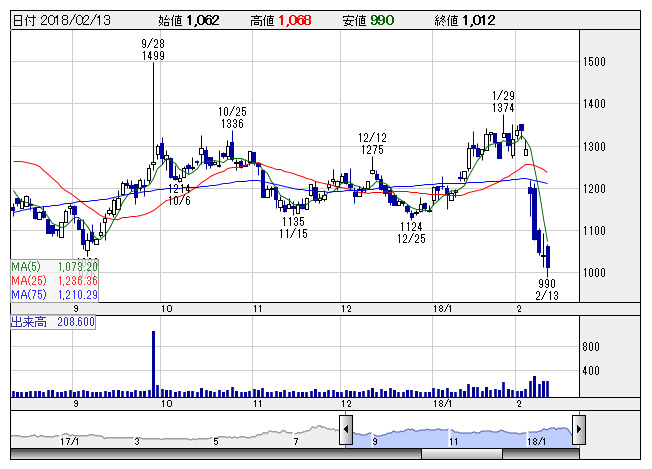Select the 1135 11/15 low label

[293, 227]
